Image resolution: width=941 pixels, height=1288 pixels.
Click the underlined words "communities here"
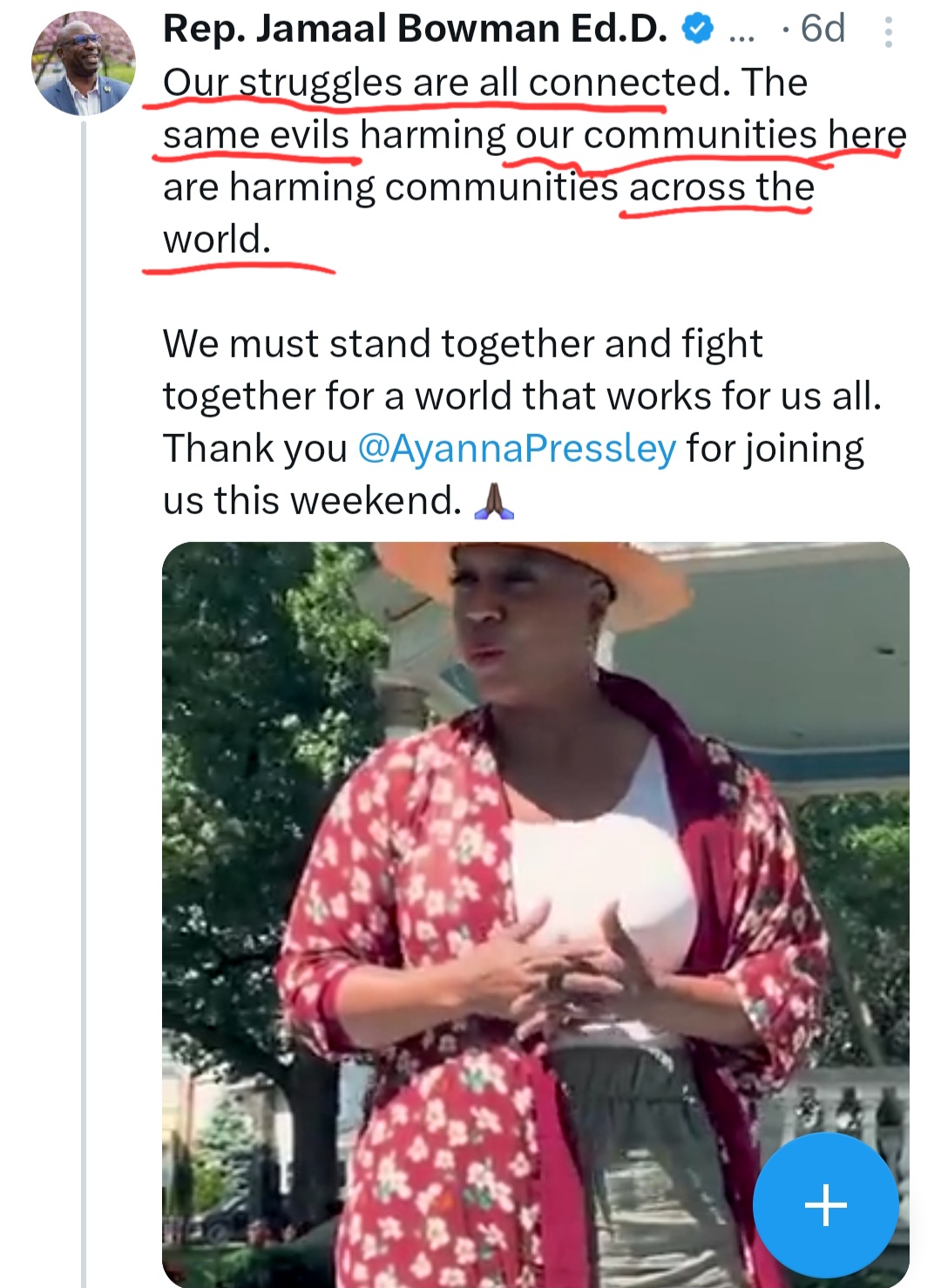[745, 136]
